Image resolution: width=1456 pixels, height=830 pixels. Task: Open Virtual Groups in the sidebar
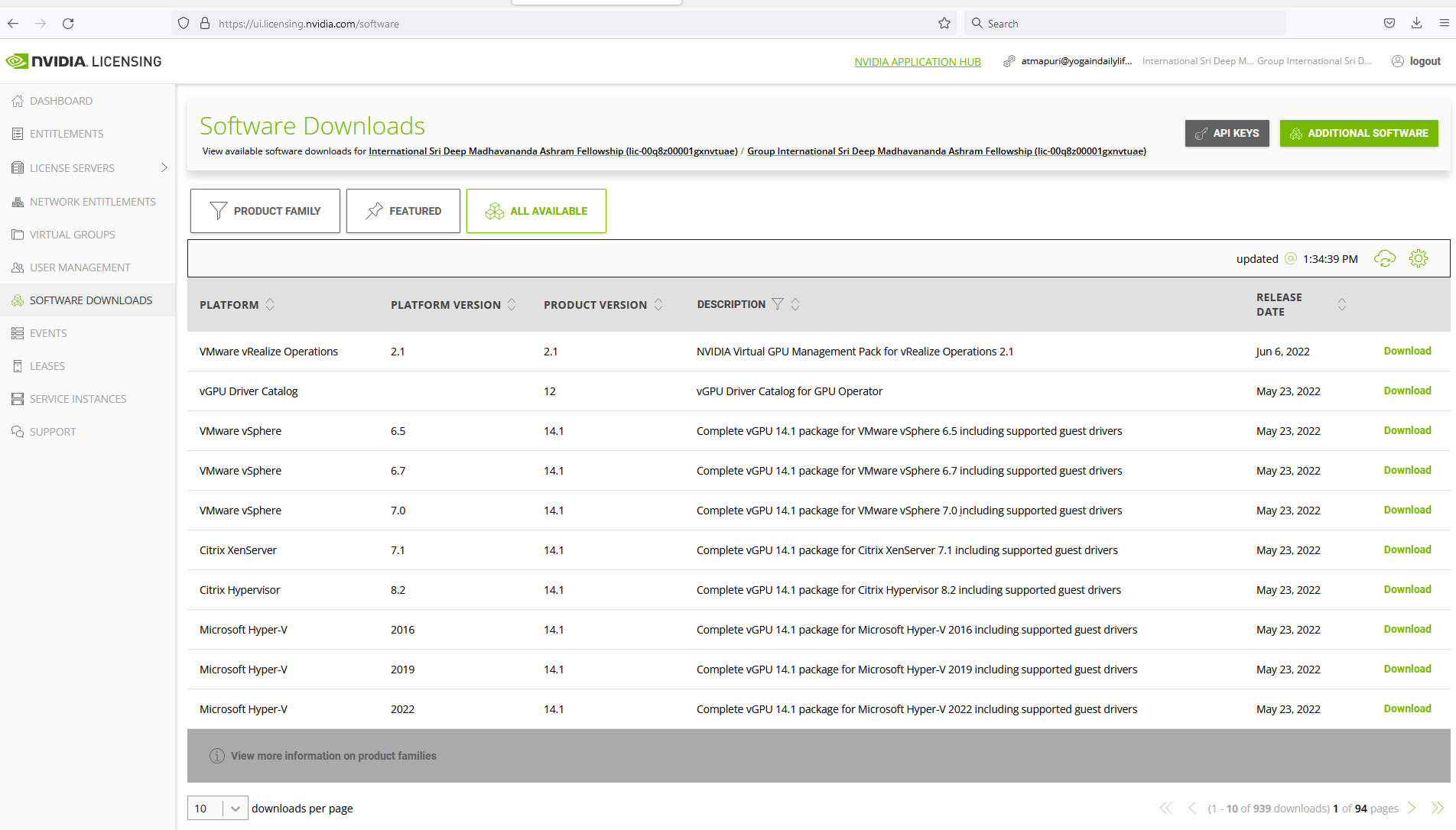click(72, 235)
